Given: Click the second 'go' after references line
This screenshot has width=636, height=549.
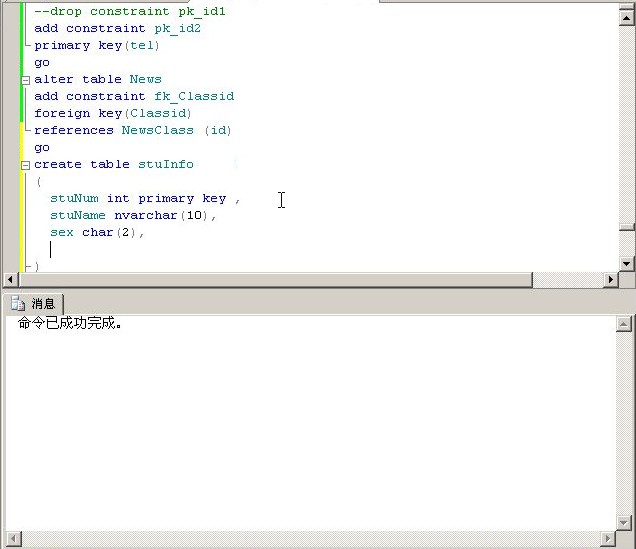Looking at the screenshot, I should (x=42, y=148).
